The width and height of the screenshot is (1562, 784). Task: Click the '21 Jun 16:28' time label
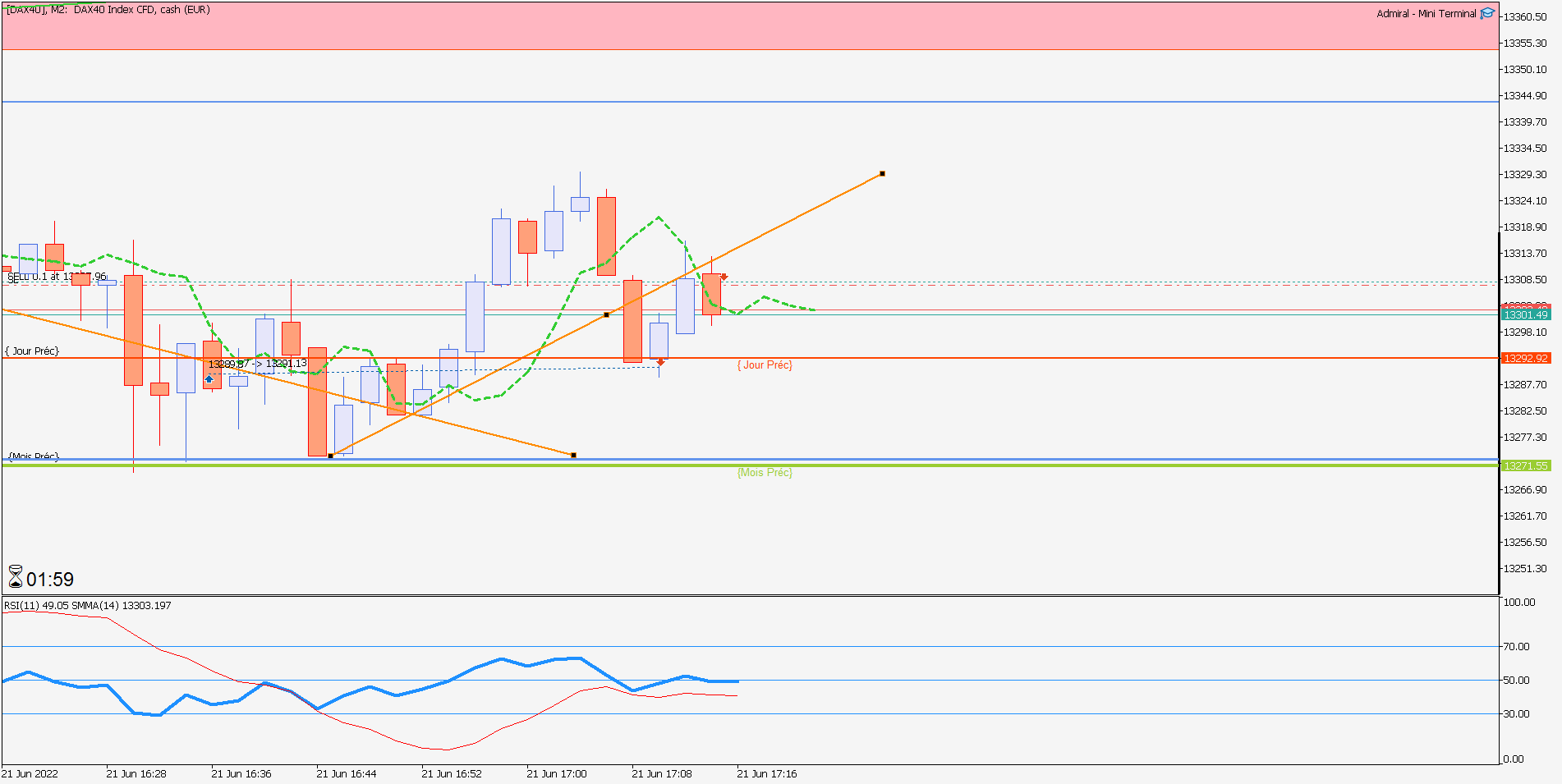136,773
